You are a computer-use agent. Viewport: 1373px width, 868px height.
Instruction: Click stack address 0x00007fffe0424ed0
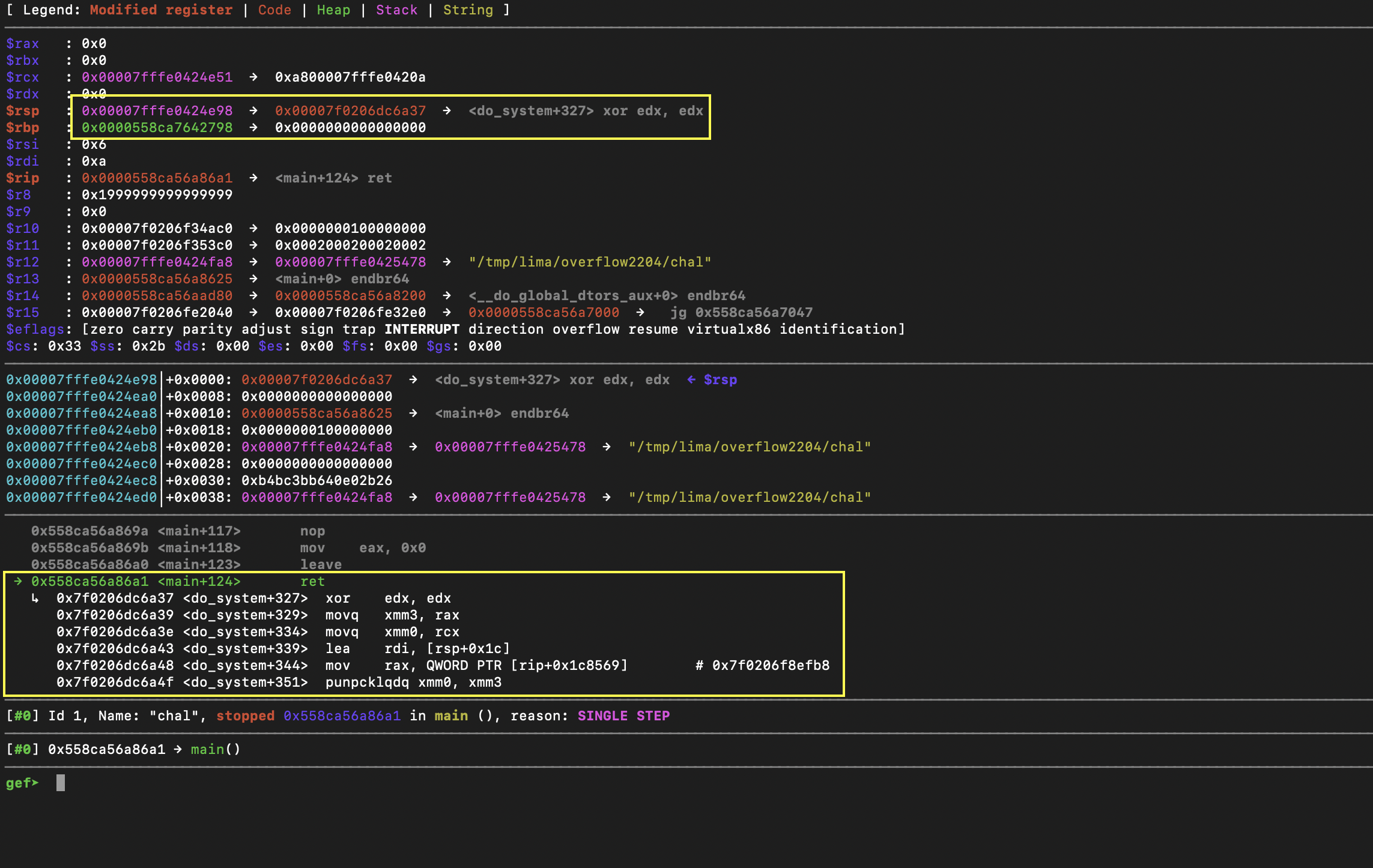pyautogui.click(x=81, y=498)
